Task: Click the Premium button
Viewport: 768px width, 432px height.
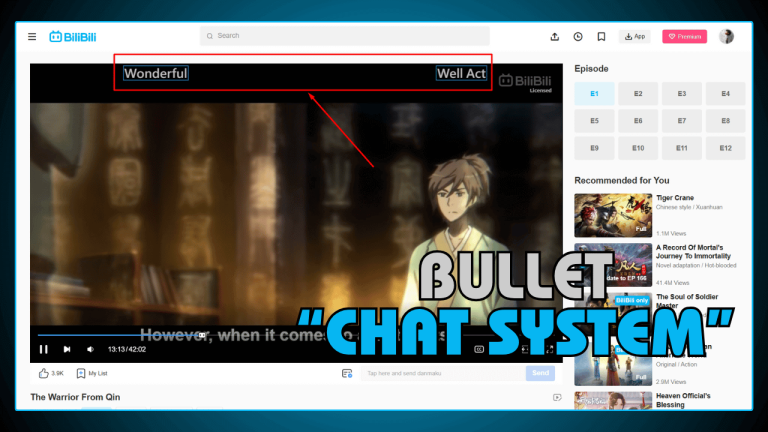Action: (684, 37)
